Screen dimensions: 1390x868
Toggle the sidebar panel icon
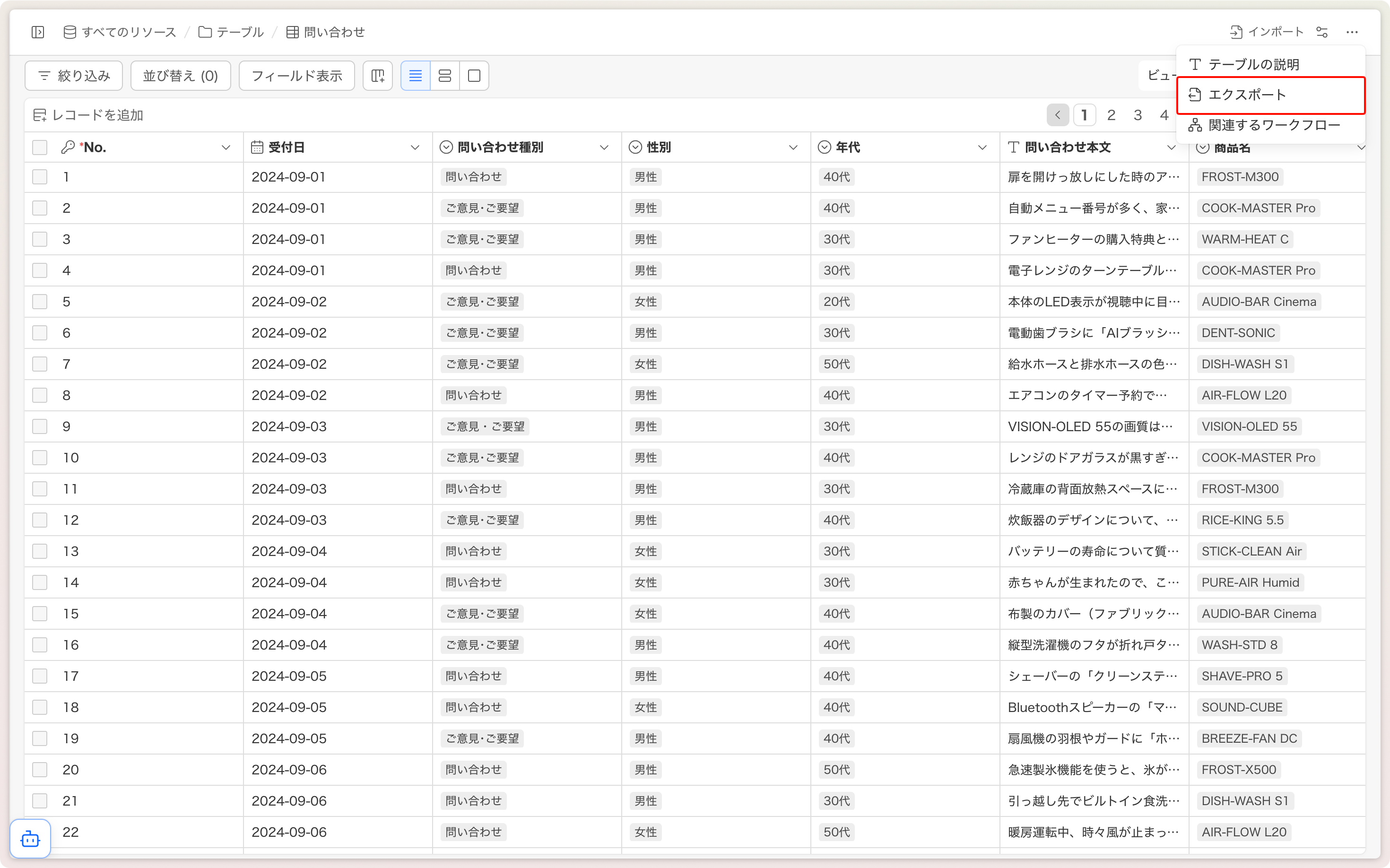[38, 32]
